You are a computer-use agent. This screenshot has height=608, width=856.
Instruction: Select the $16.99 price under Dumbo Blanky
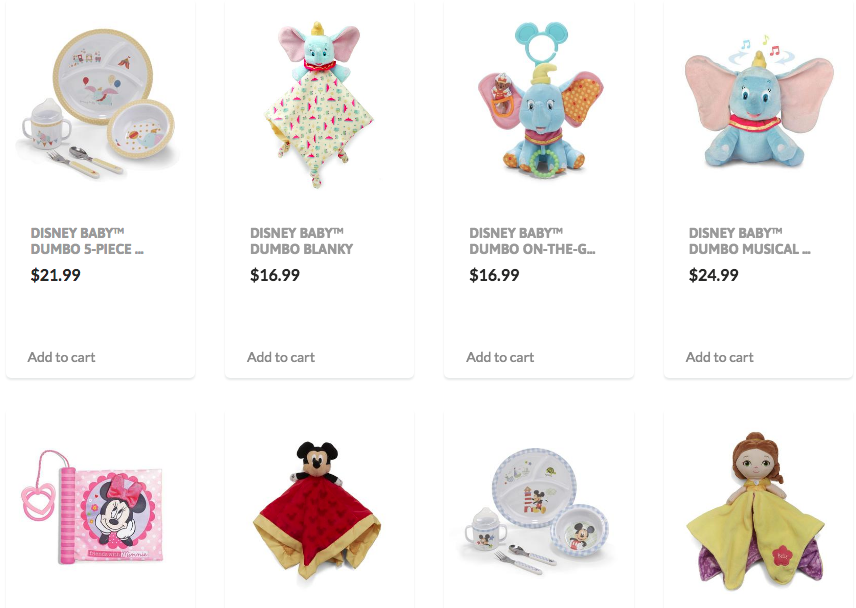pyautogui.click(x=275, y=275)
